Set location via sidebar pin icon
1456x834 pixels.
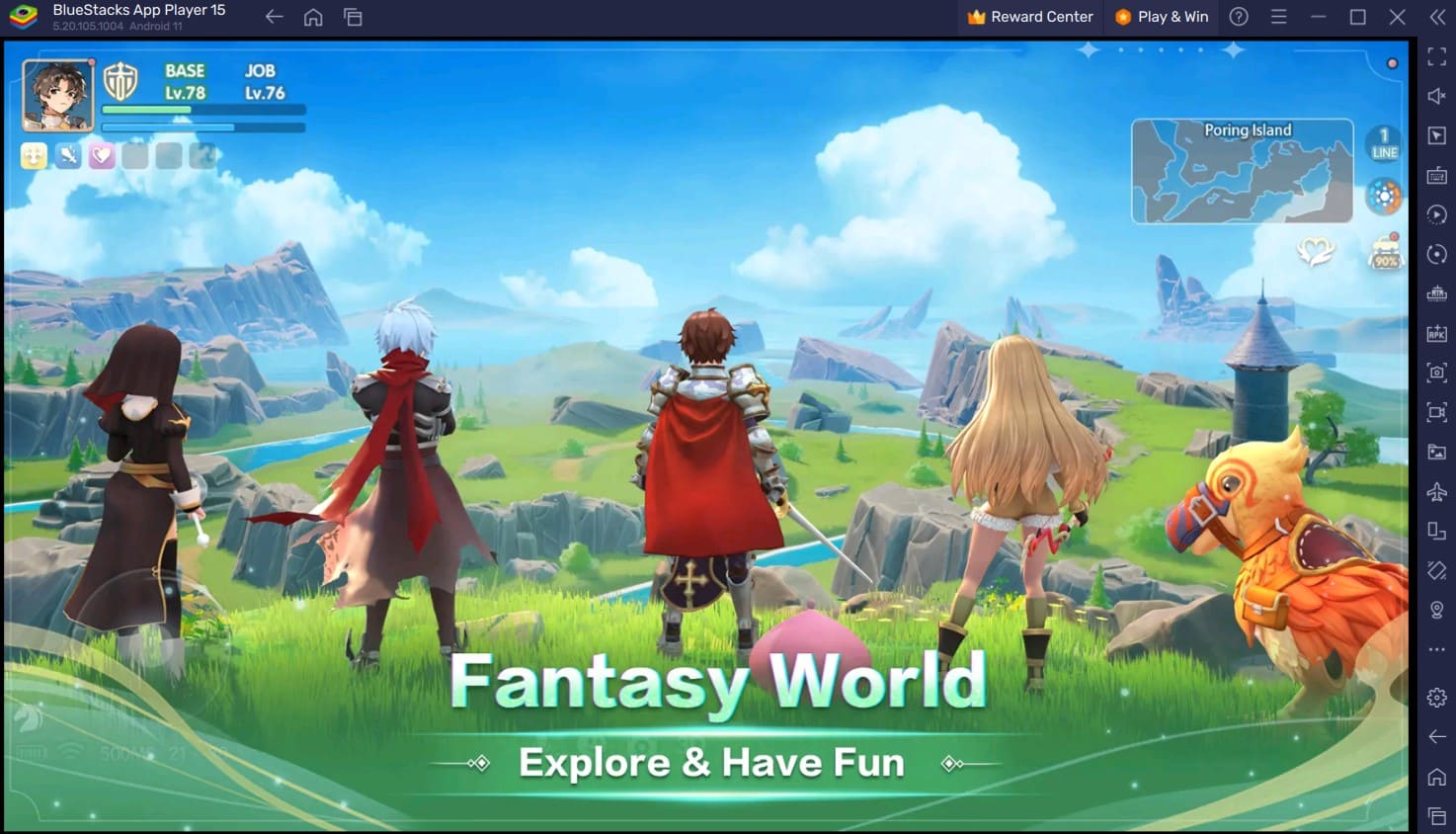point(1437,611)
